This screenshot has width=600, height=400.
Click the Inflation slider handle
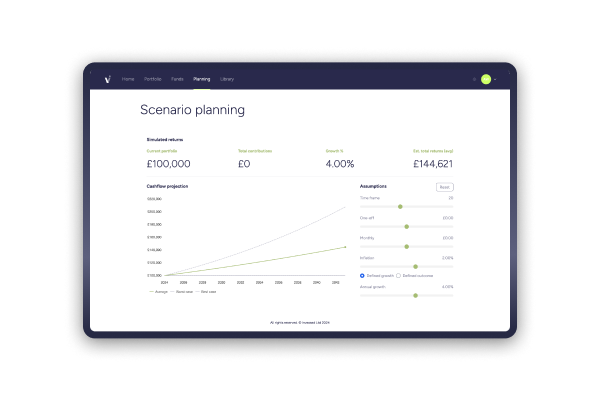(x=415, y=266)
